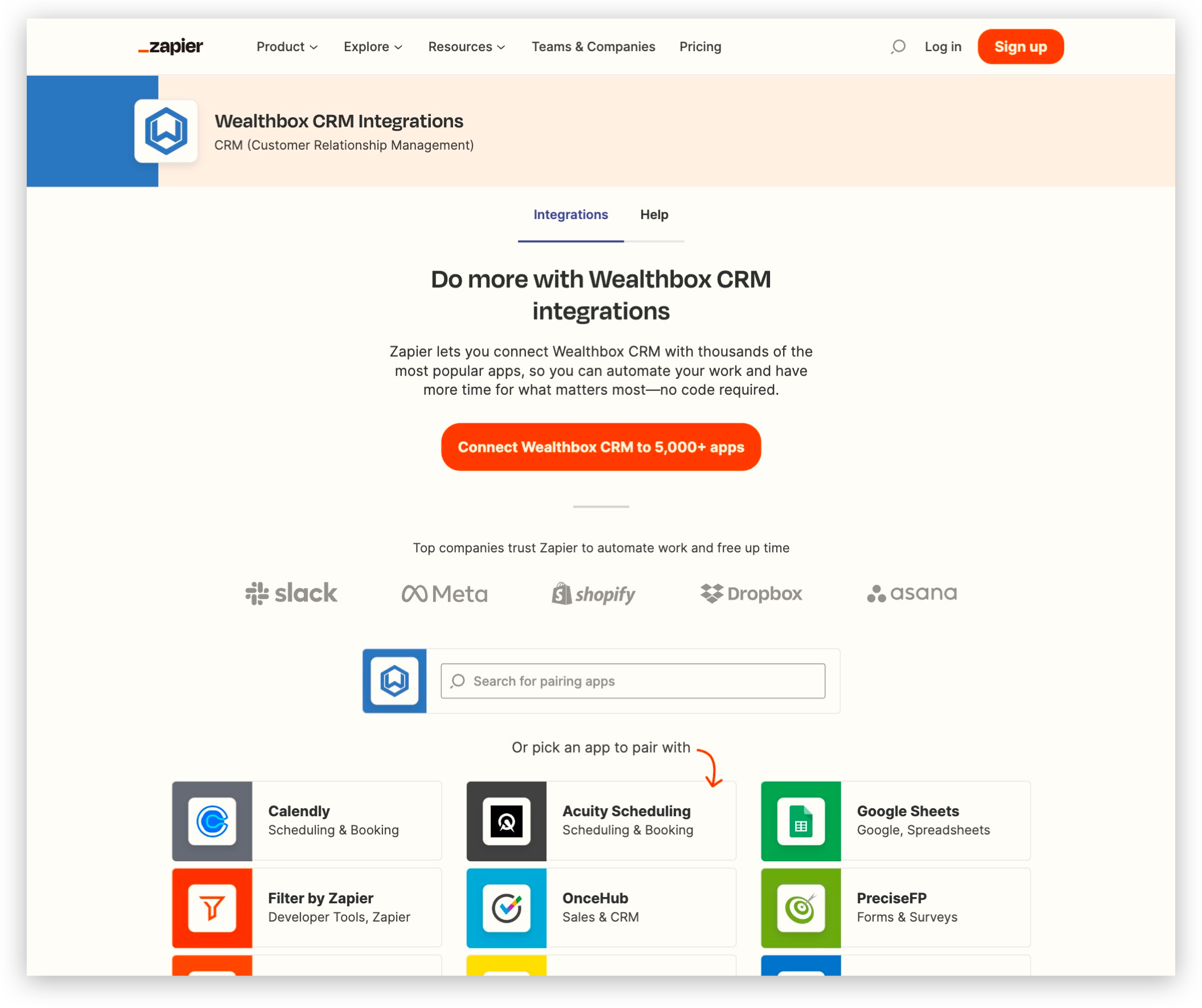Focus the Search for pairing apps field
This screenshot has width=1202, height=1008.
point(633,681)
